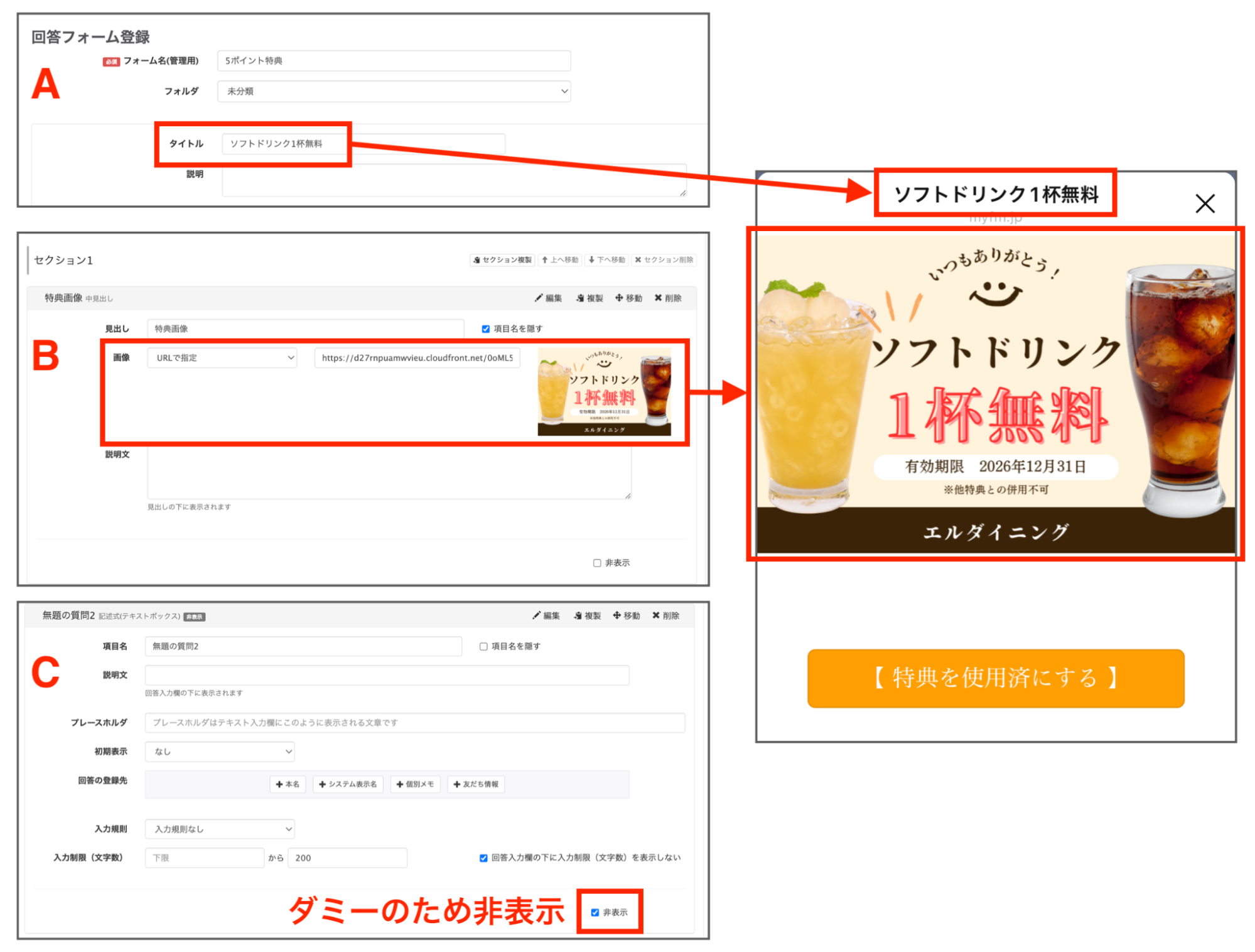Click the image URL field with cloudfront address
The height and width of the screenshot is (952, 1255).
click(417, 358)
